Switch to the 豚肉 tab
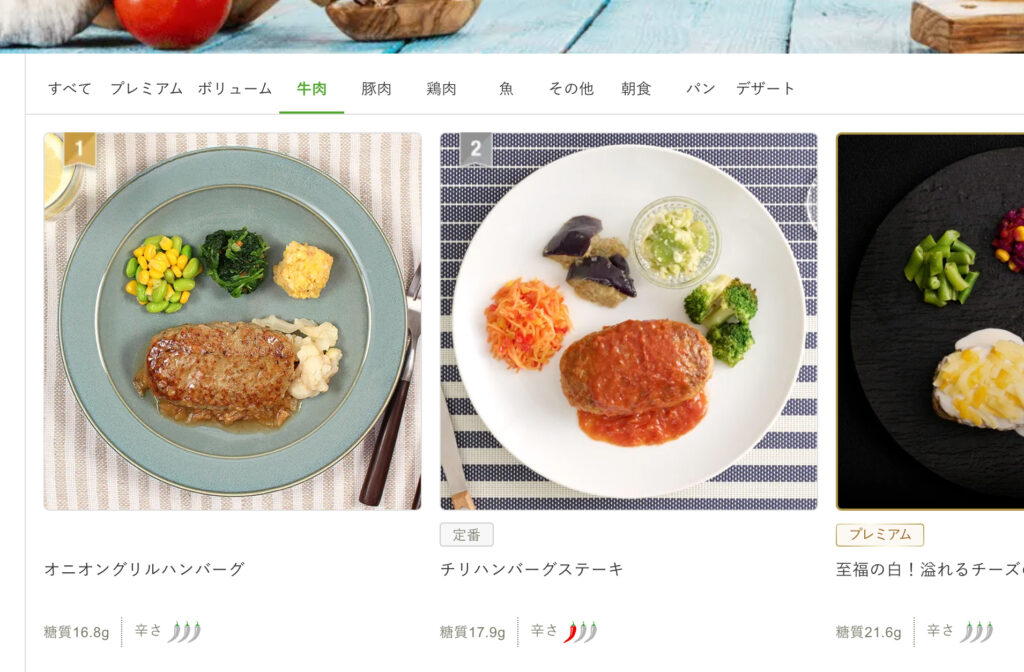Image resolution: width=1024 pixels, height=672 pixels. [376, 89]
